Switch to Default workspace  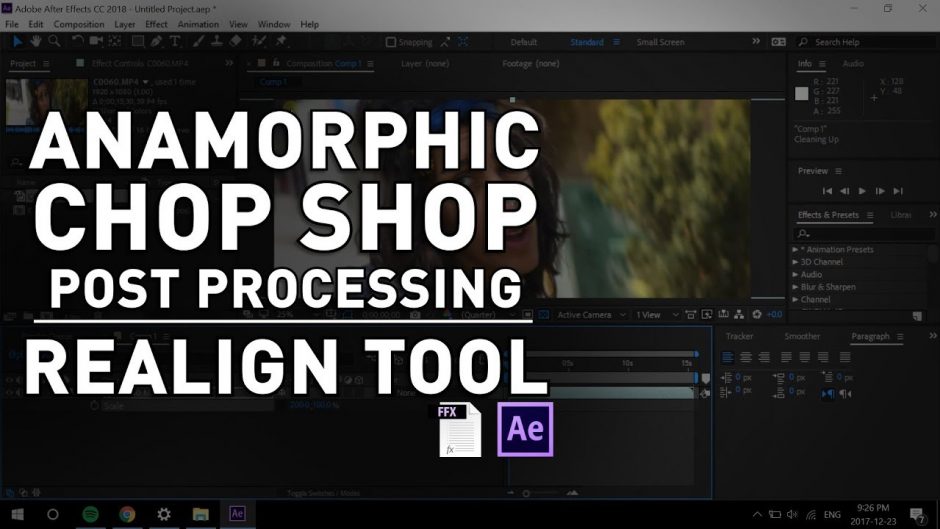click(x=523, y=42)
